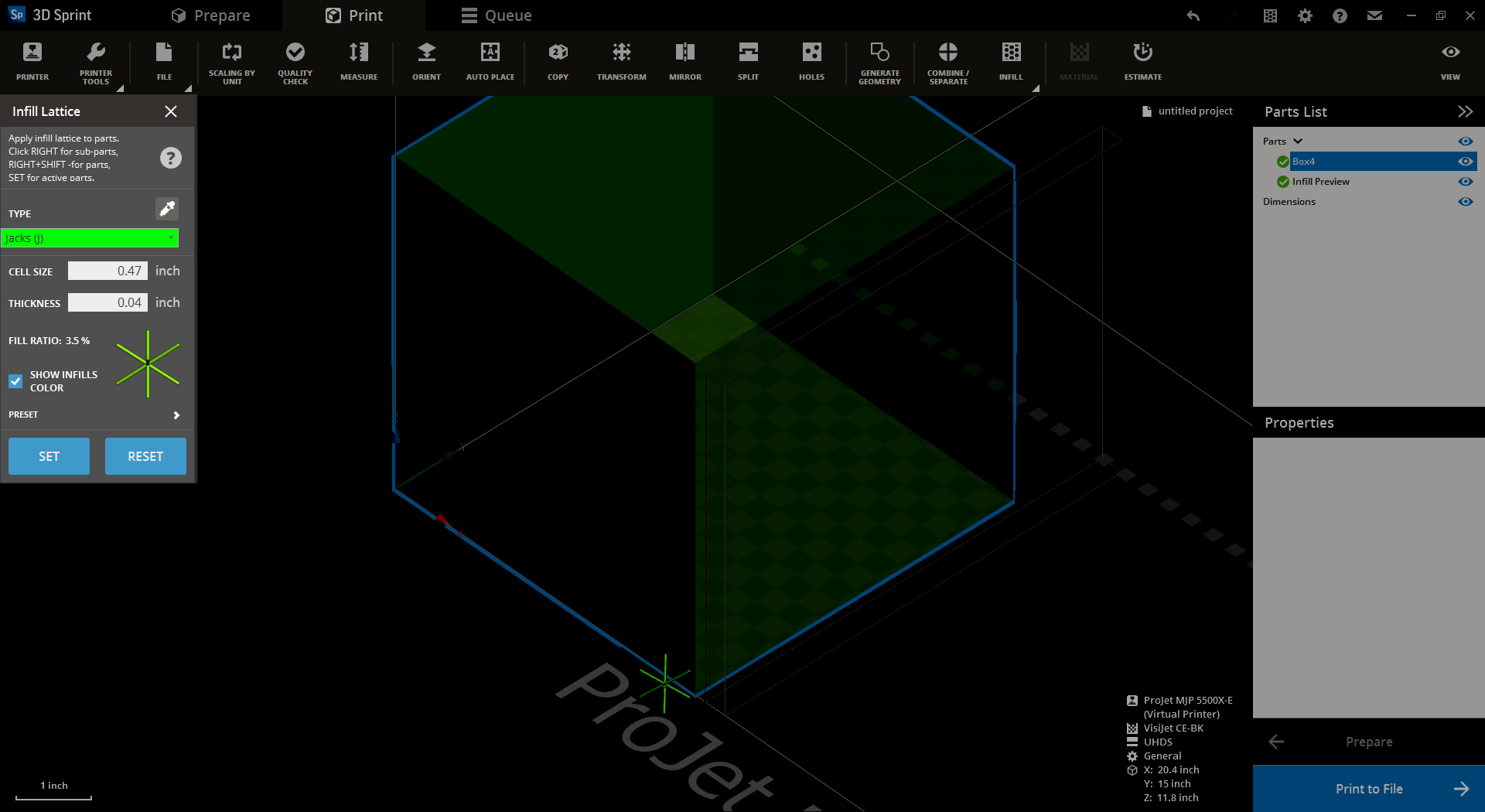Open the Jacks (J) type dropdown

(x=90, y=238)
